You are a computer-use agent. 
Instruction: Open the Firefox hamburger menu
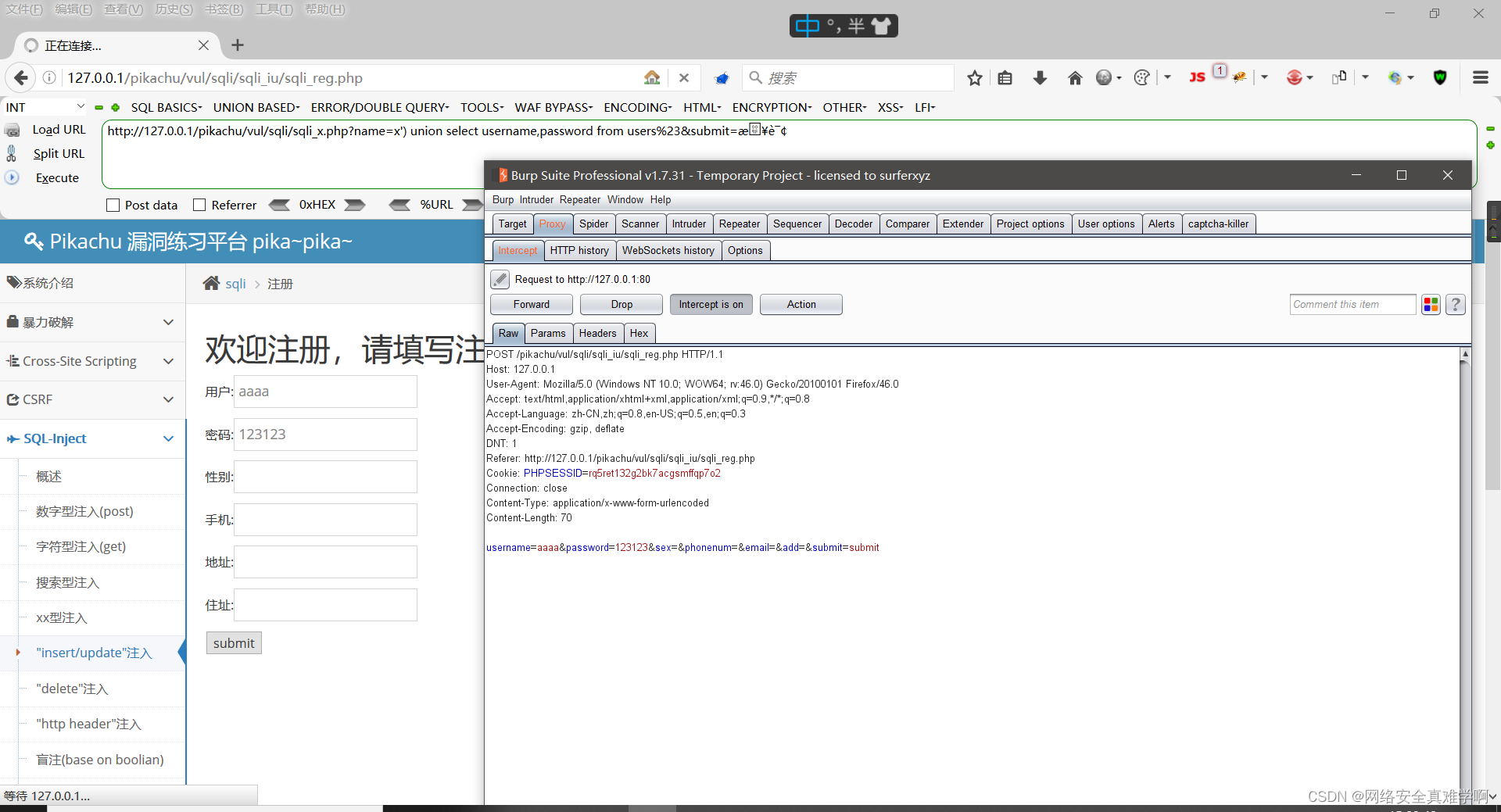coord(1480,77)
